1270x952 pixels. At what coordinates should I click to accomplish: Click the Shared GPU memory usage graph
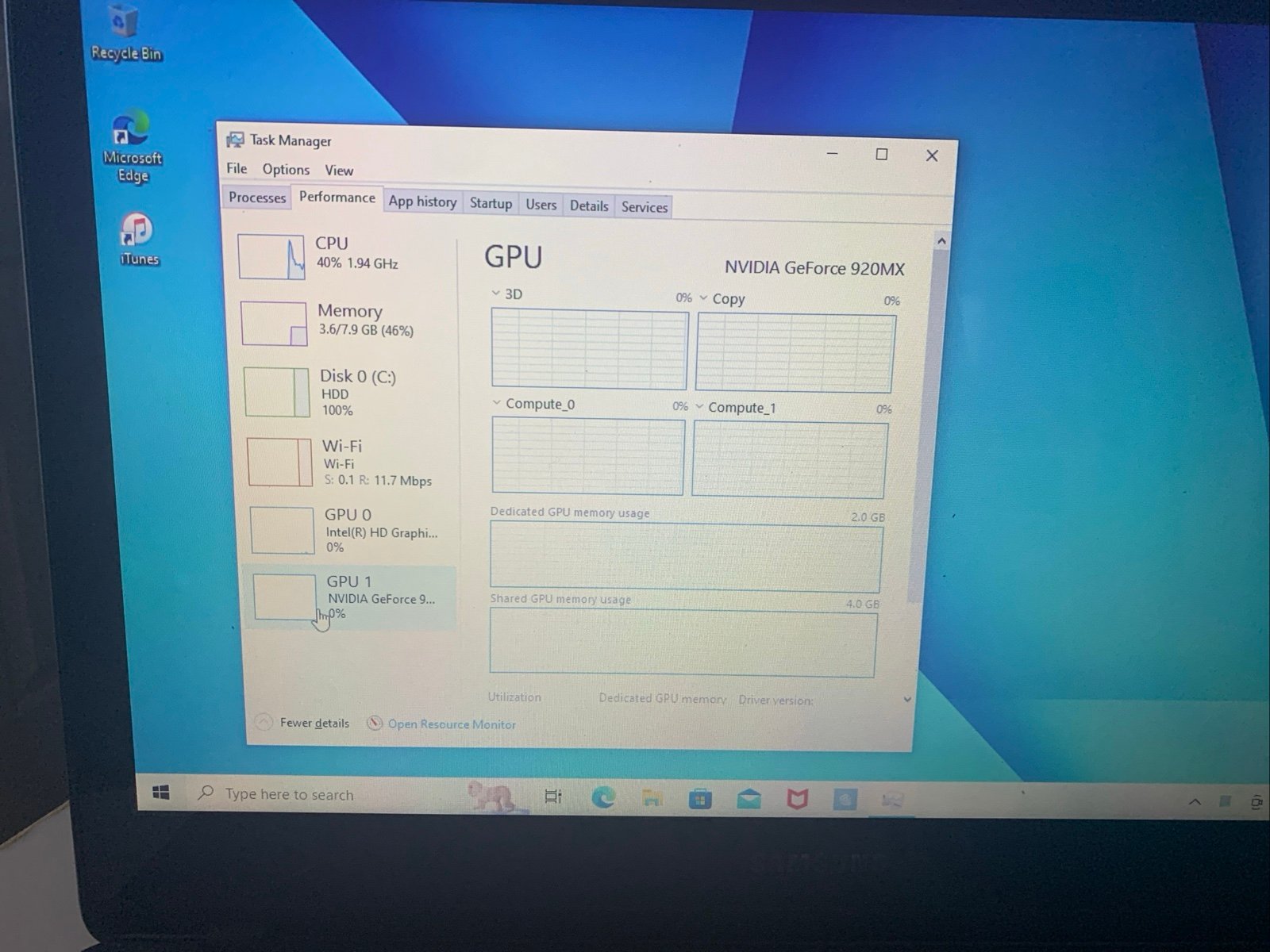(683, 643)
